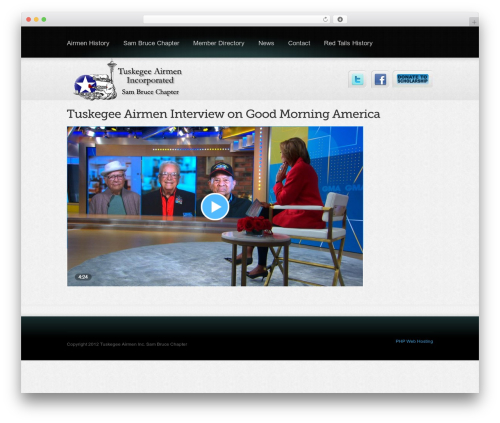Click the Donate to Scholarship button
This screenshot has height=423, width=500.
tap(412, 79)
